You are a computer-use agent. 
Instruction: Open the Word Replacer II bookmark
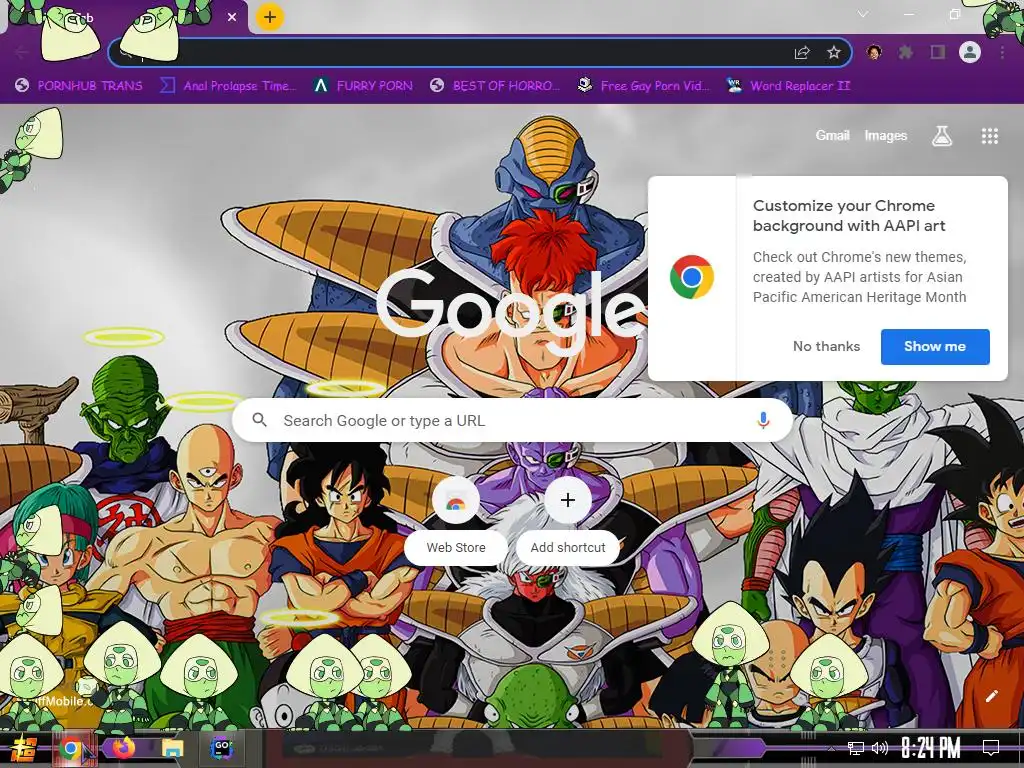point(788,86)
